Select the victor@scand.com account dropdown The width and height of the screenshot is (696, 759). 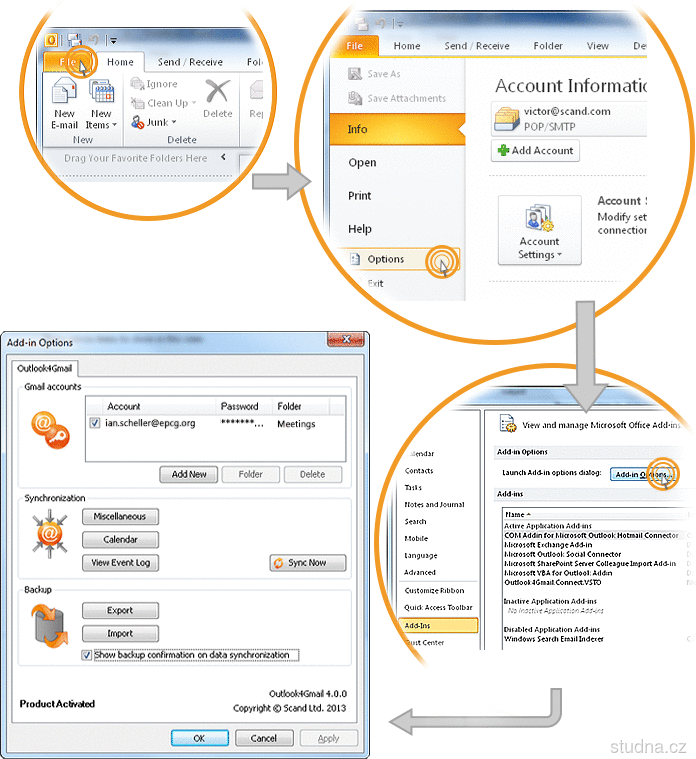pyautogui.click(x=569, y=119)
